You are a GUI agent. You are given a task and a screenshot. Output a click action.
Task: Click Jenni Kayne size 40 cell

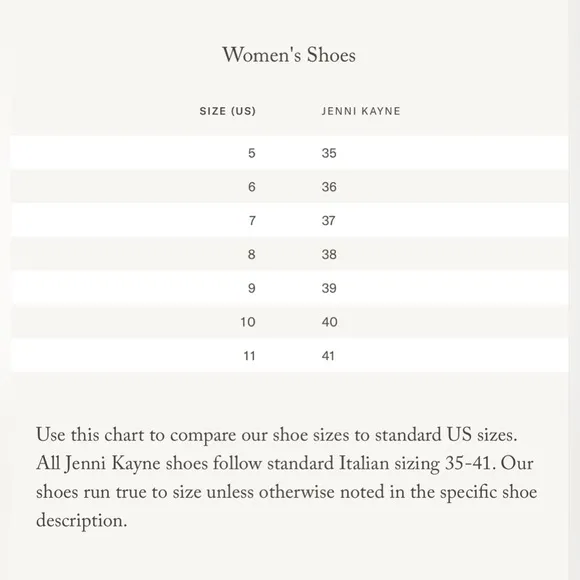click(x=329, y=322)
